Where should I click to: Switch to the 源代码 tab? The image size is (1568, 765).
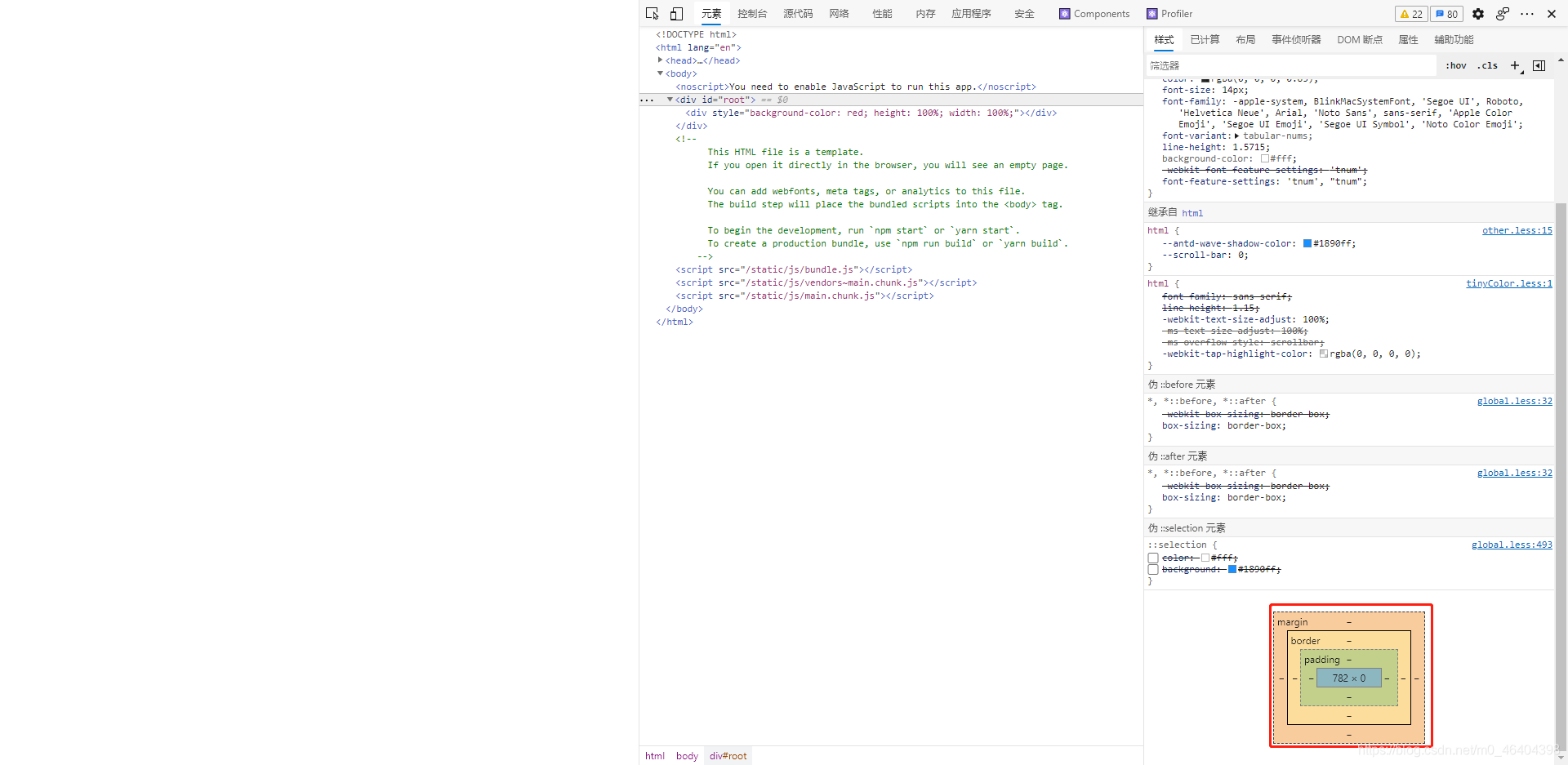pyautogui.click(x=798, y=14)
